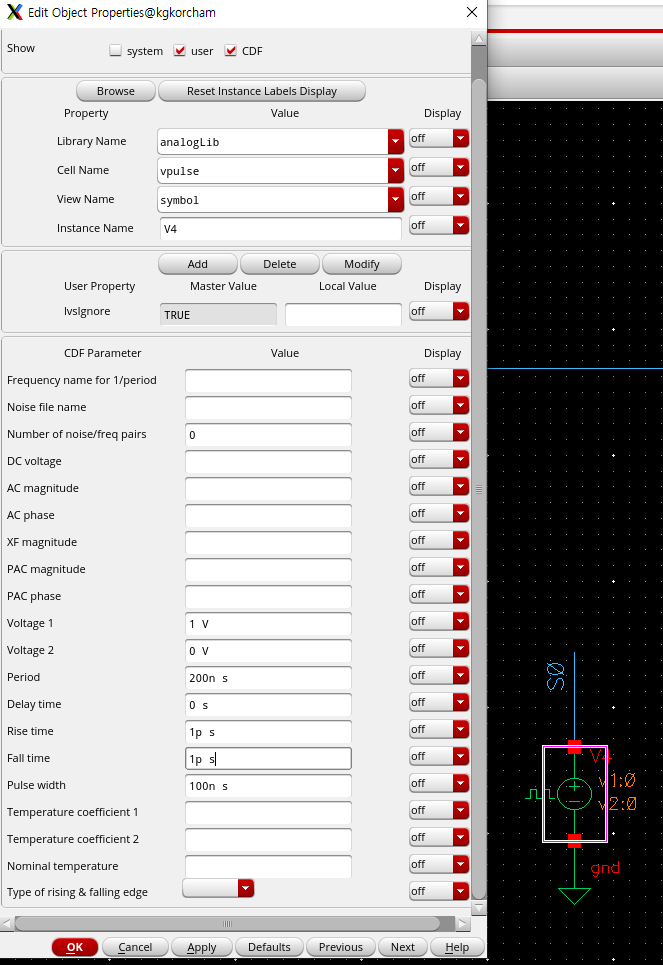663x965 pixels.
Task: Close the Edit Object Properties dialog
Action: click(x=472, y=12)
